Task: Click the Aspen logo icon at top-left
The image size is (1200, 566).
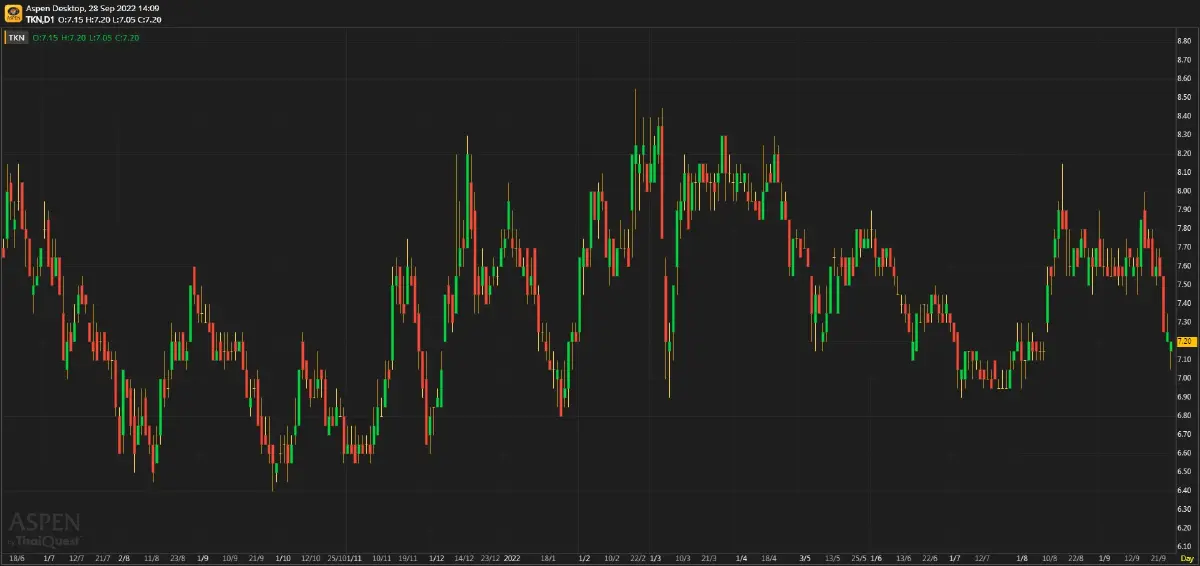Action: click(x=13, y=13)
